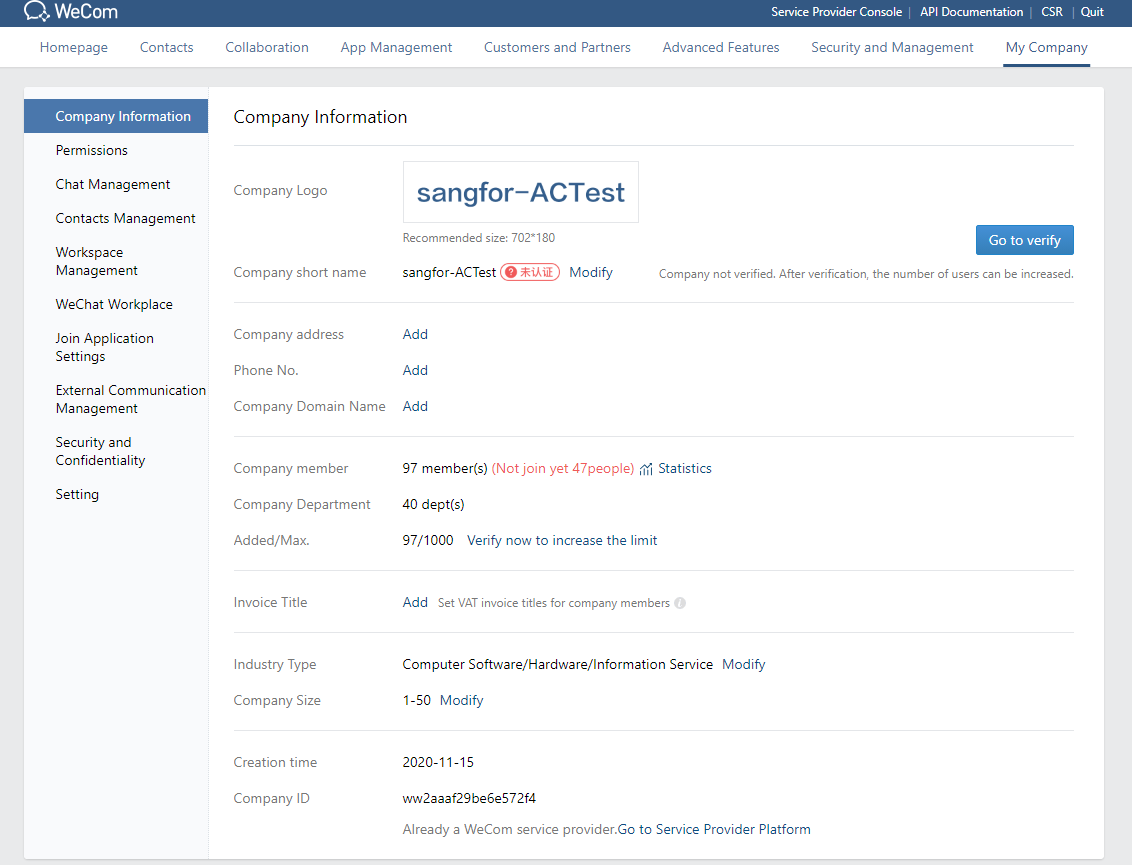Open Chat Management in the sidebar

click(x=113, y=184)
